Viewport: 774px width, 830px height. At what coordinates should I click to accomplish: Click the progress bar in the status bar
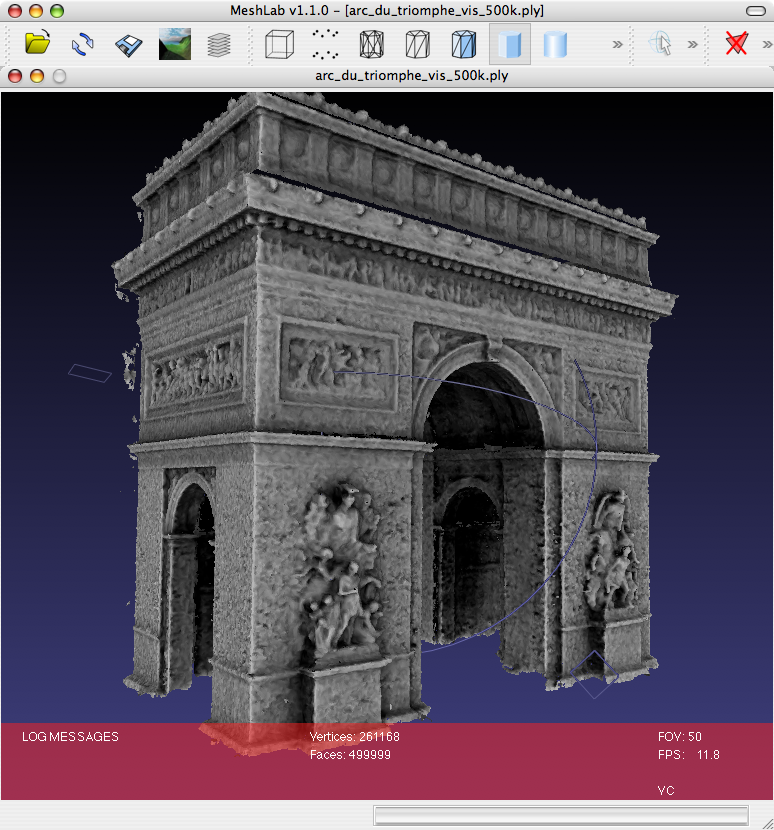(560, 815)
